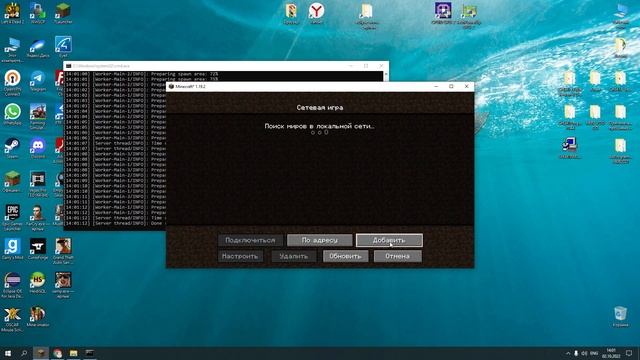Open the Left 4 Dead 2 desktop shortcut
The image size is (640, 360).
[12, 13]
